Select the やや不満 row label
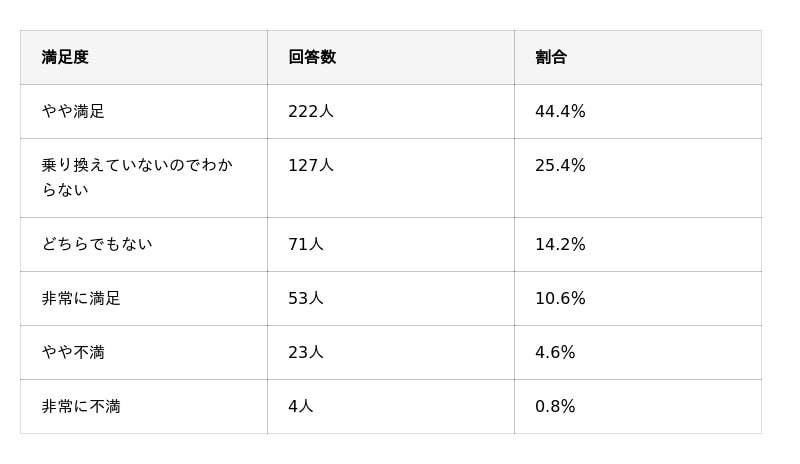800x464 pixels. click(73, 352)
